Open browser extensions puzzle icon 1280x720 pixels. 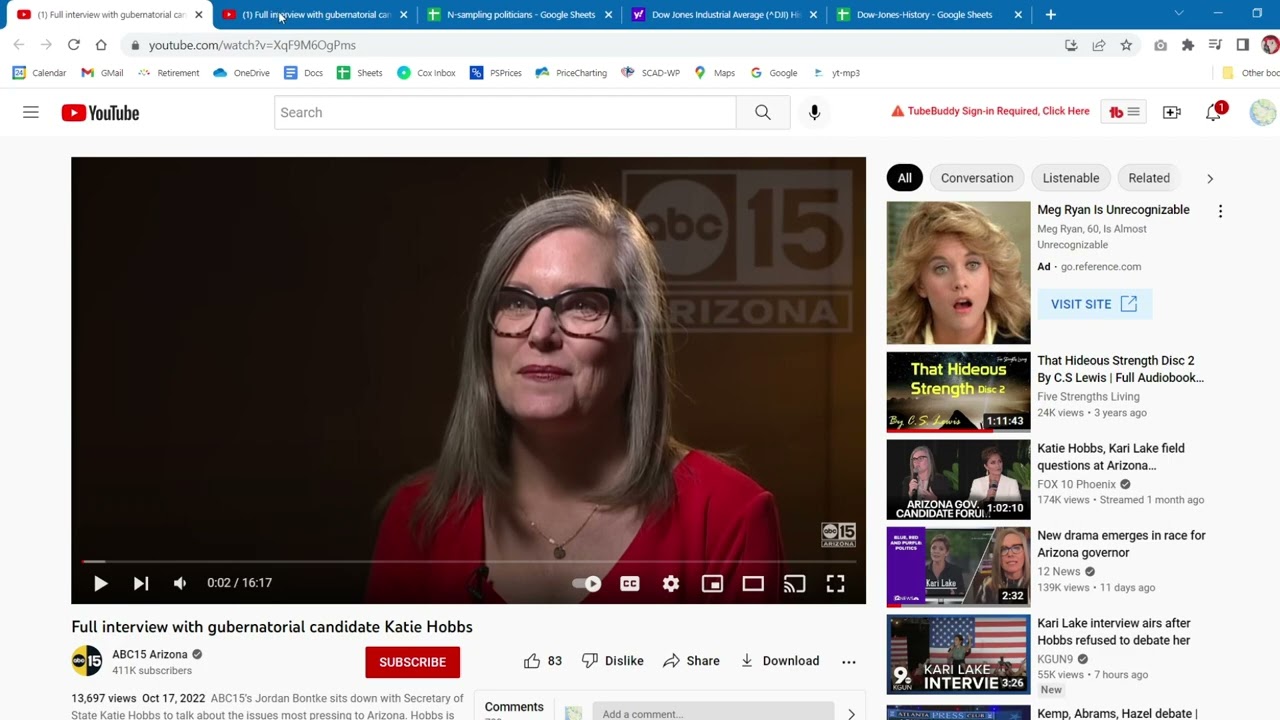[1188, 45]
